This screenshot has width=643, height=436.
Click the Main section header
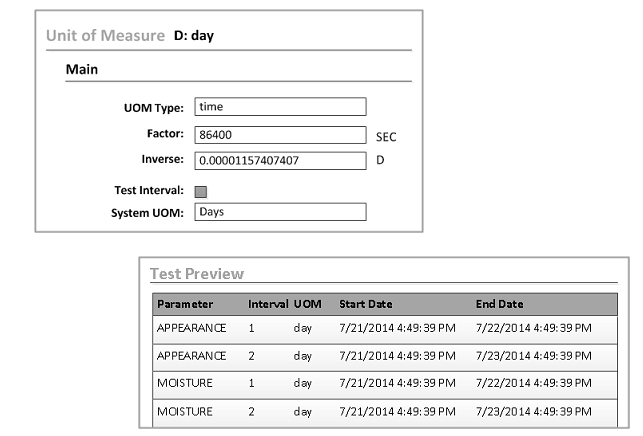[x=88, y=69]
